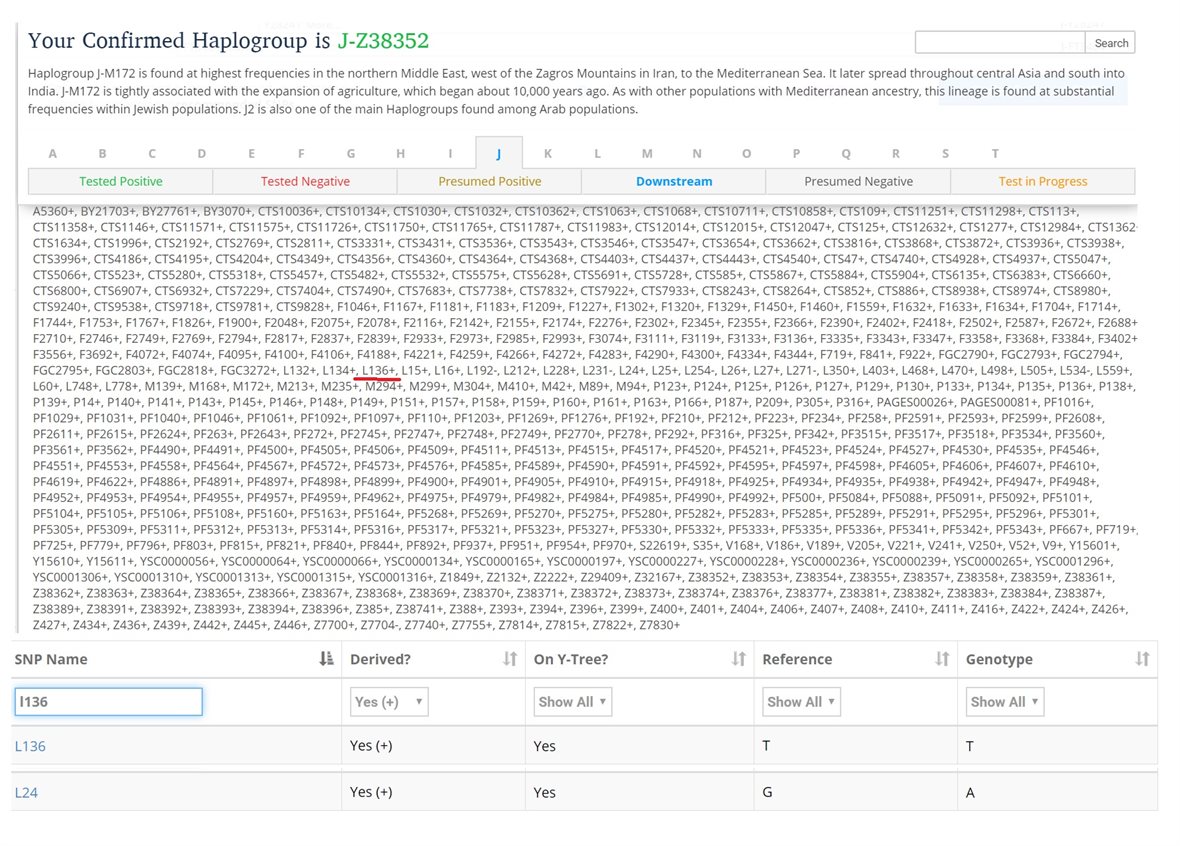Image resolution: width=1180 pixels, height=846 pixels.
Task: Switch to the Tested Negative tab
Action: click(x=305, y=181)
